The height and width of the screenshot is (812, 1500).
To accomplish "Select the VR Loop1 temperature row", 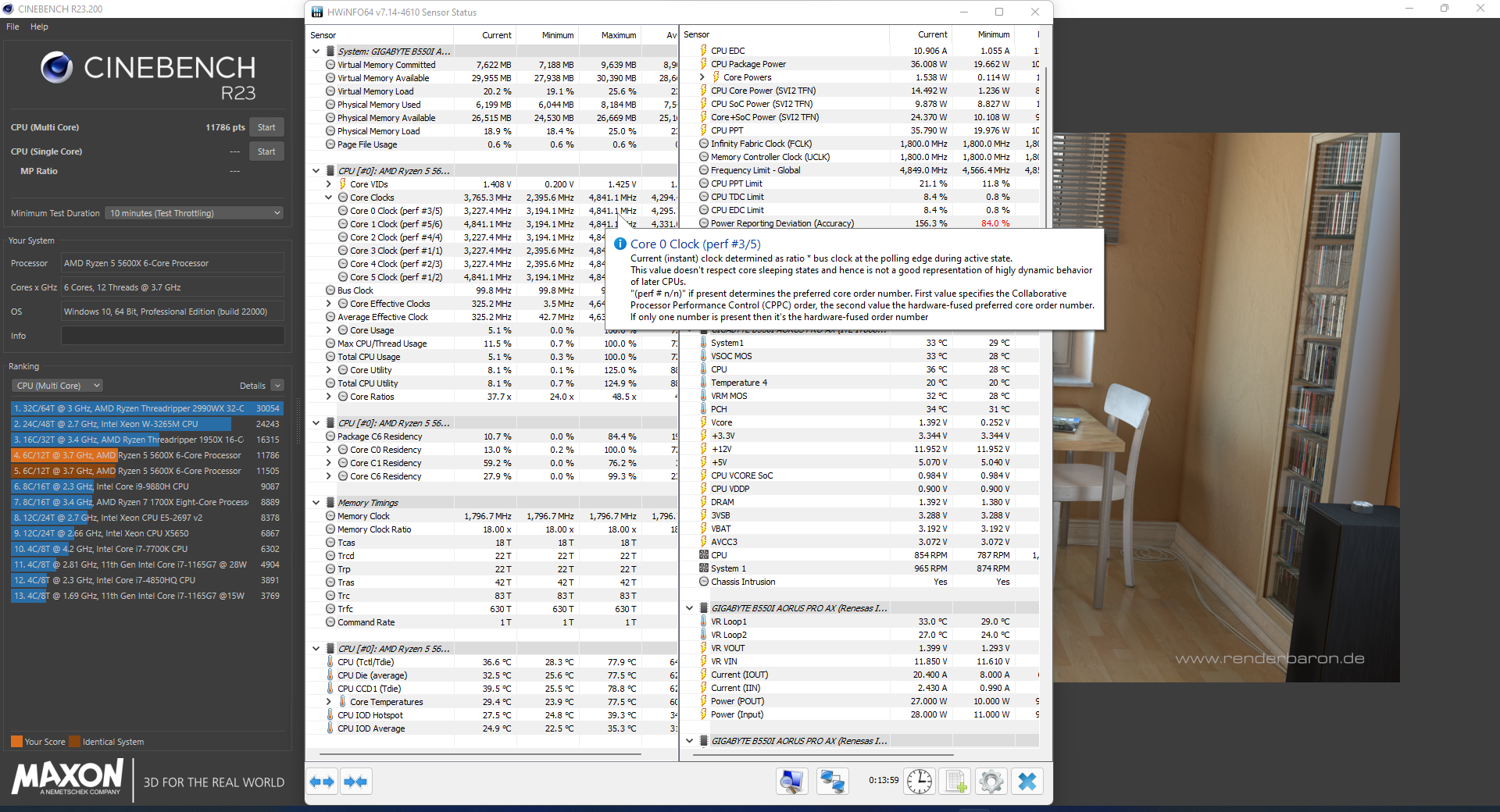I will [859, 621].
